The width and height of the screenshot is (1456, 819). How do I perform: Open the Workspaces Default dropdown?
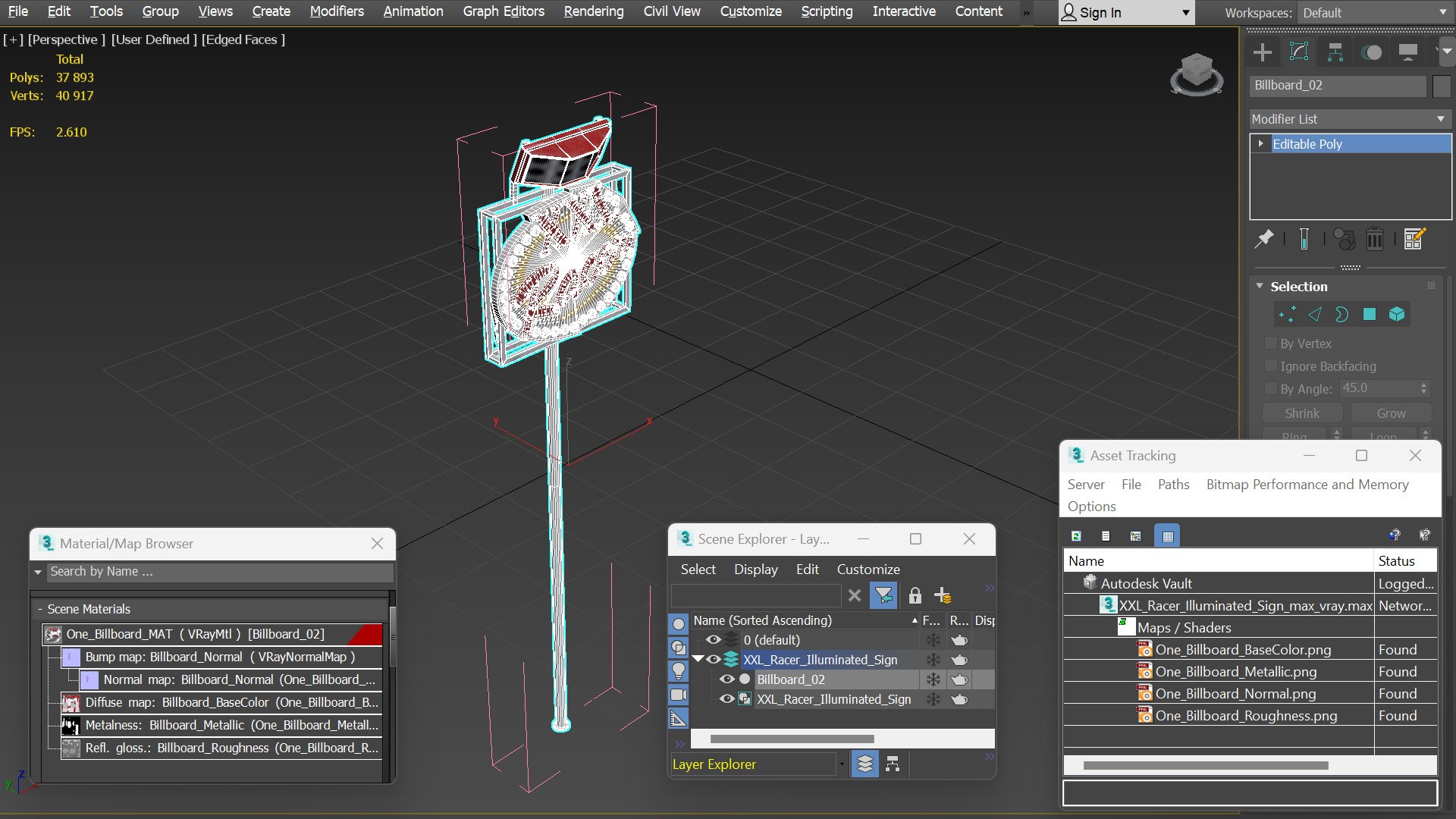(x=1373, y=13)
